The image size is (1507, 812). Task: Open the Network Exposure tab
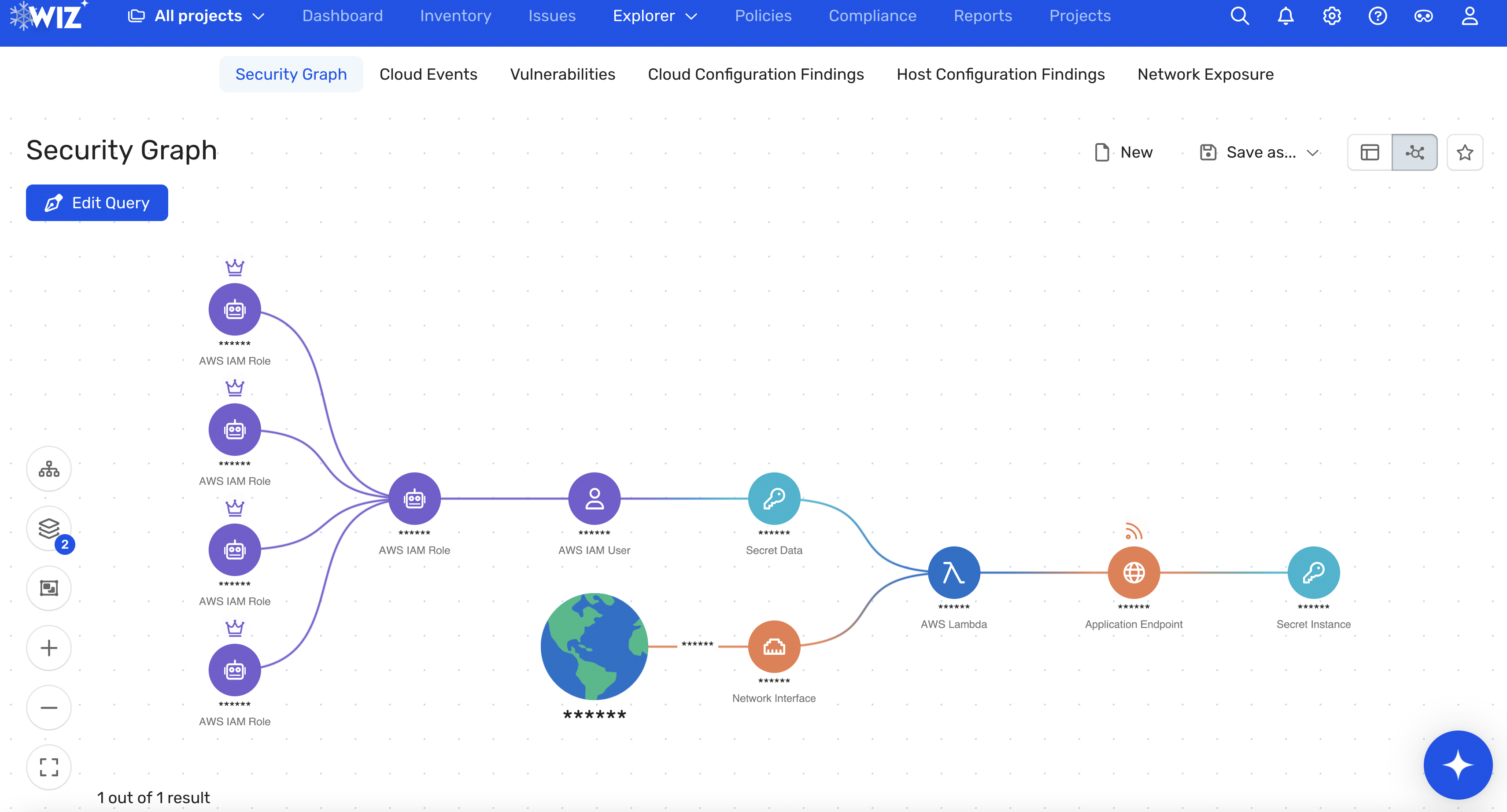tap(1205, 74)
